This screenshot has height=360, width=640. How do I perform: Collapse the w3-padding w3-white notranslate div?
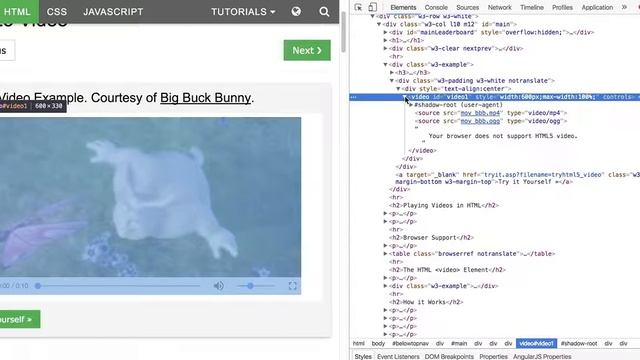point(392,81)
